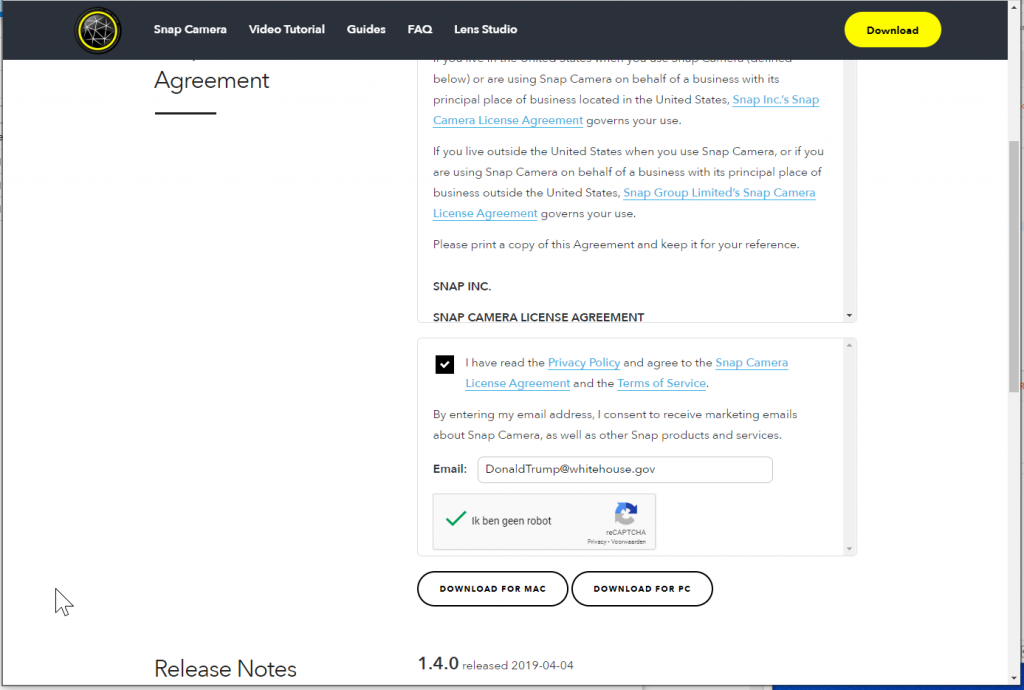
Task: Click the 'Agreement' section heading
Action: pos(212,80)
